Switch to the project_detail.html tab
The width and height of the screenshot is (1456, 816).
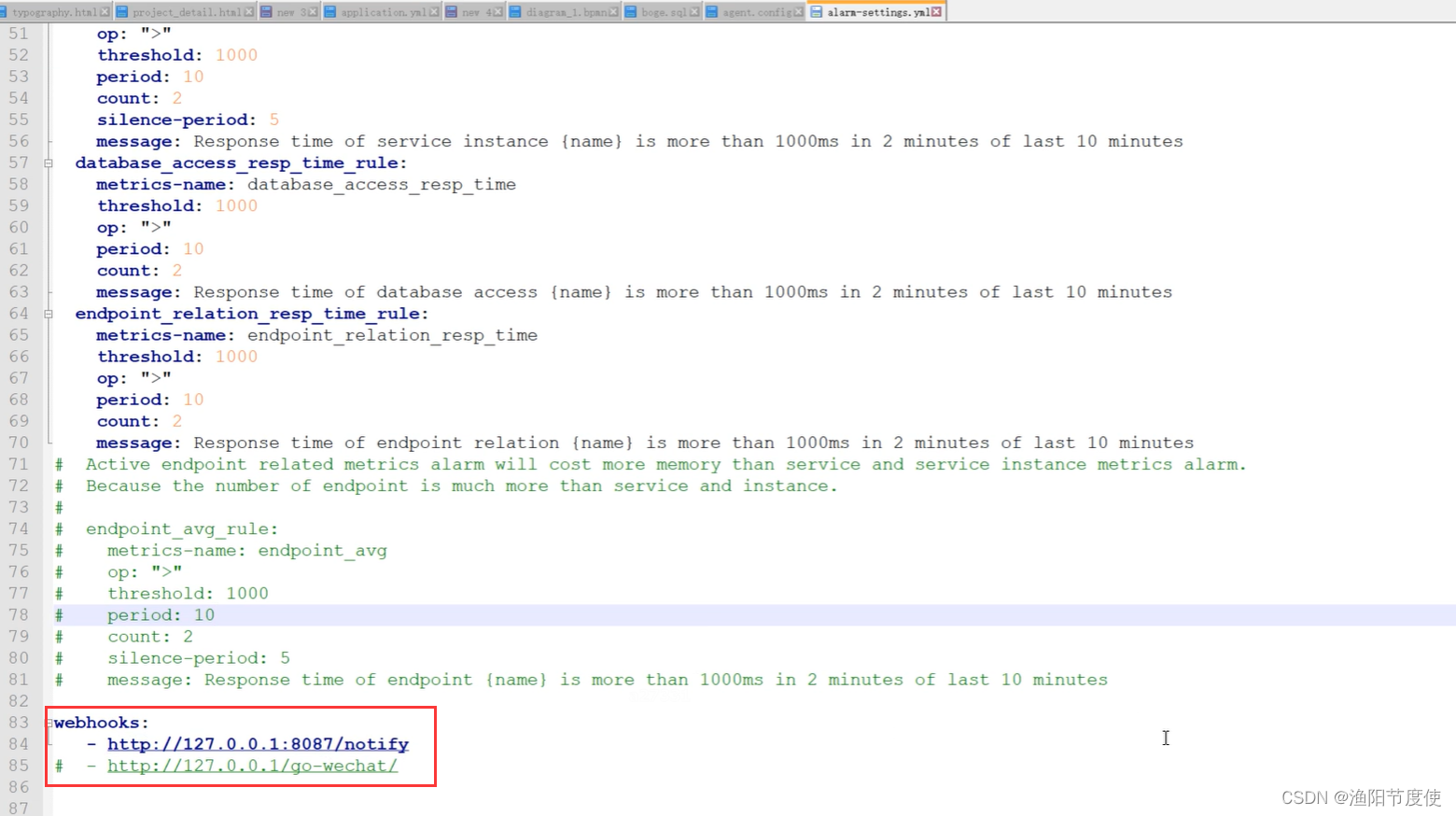pos(186,11)
